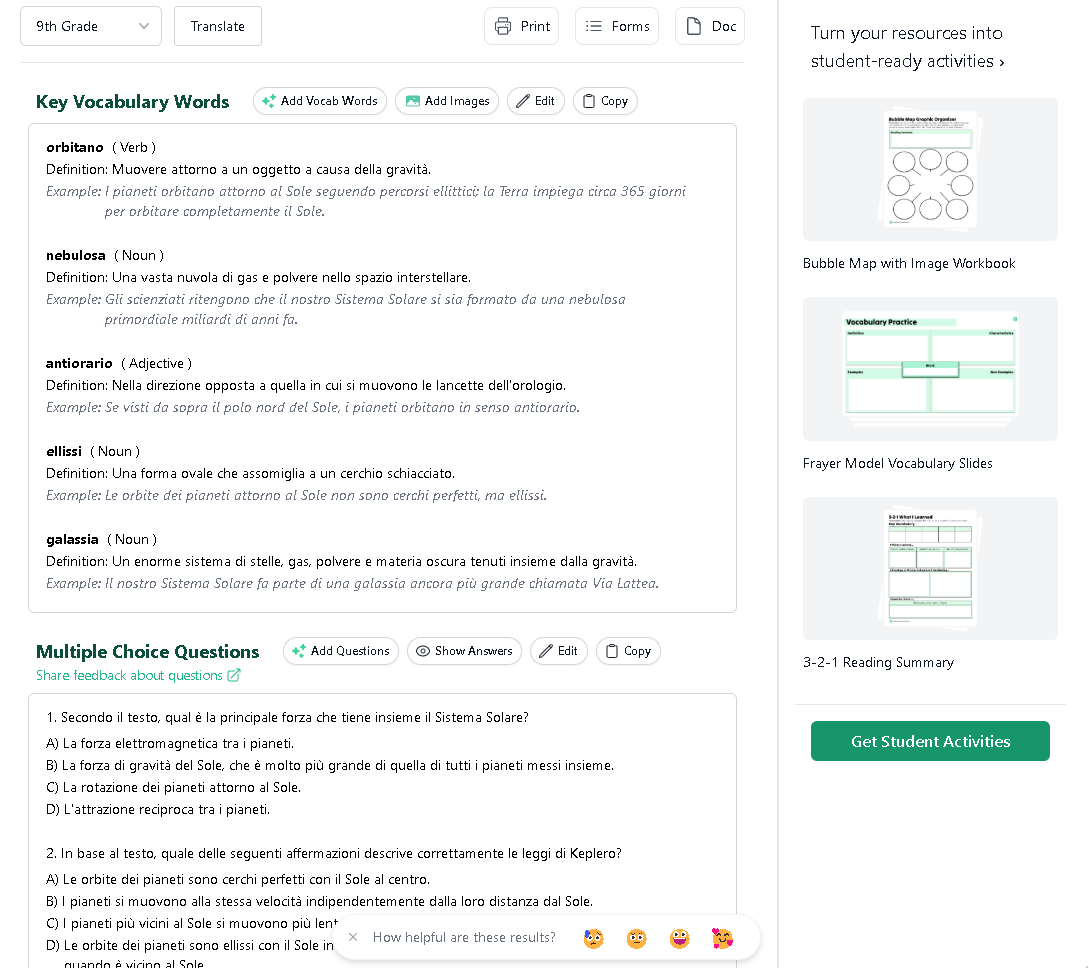Copy the Multiple Choice Questions
This screenshot has width=1089, height=968.
point(628,651)
